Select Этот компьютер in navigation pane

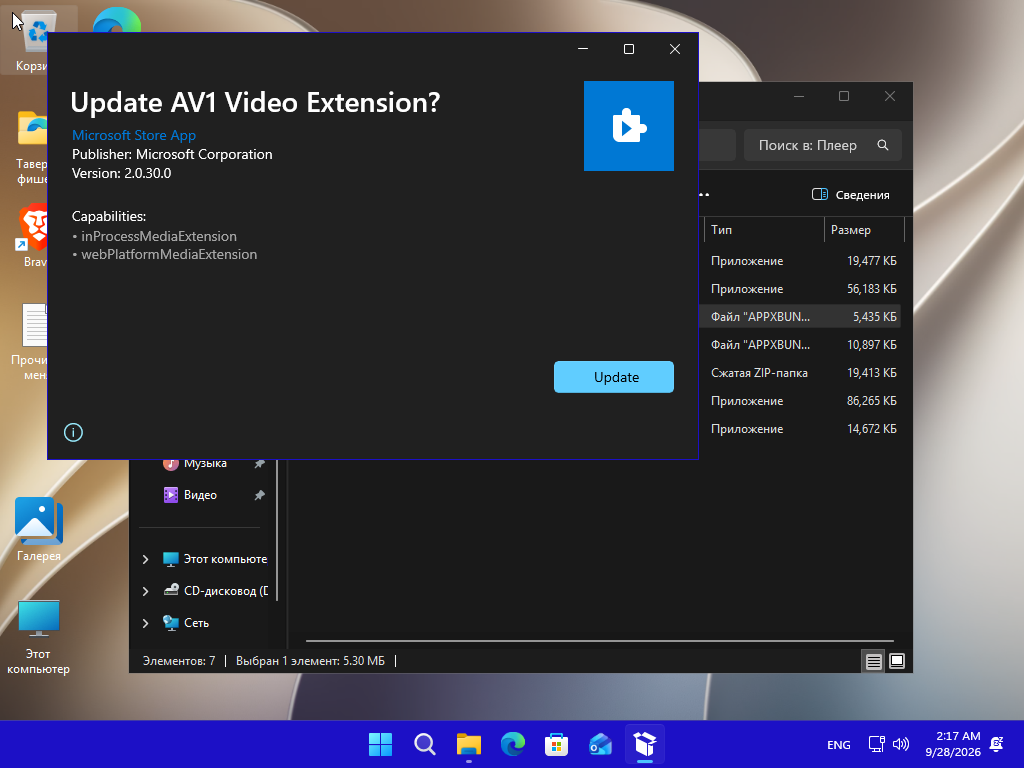coord(215,559)
